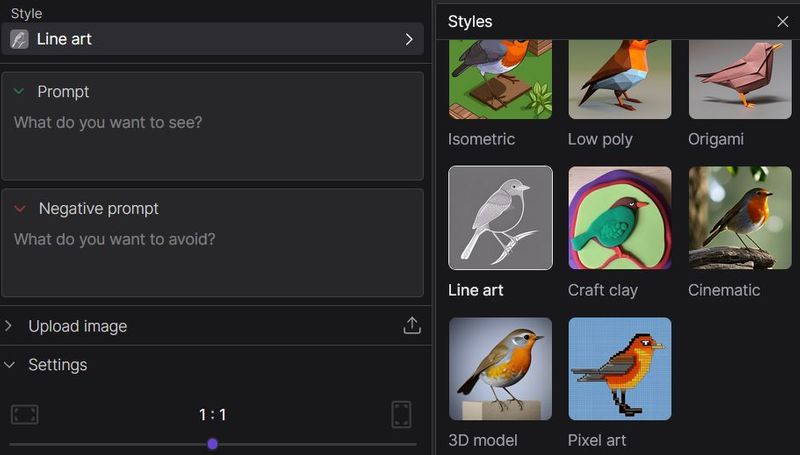Image resolution: width=800 pixels, height=455 pixels.
Task: Select the Line art style thumbnail
Action: [500, 218]
